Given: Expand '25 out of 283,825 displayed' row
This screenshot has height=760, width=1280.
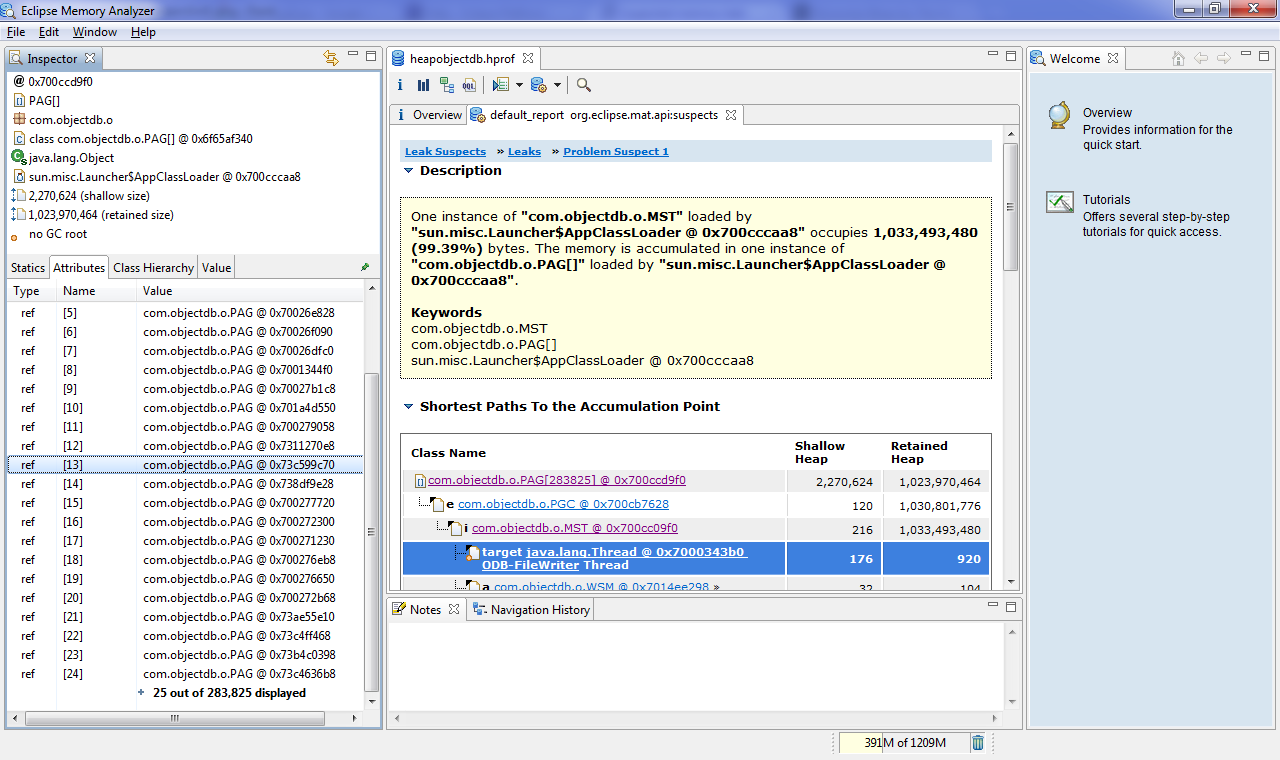Looking at the screenshot, I should click(x=142, y=693).
